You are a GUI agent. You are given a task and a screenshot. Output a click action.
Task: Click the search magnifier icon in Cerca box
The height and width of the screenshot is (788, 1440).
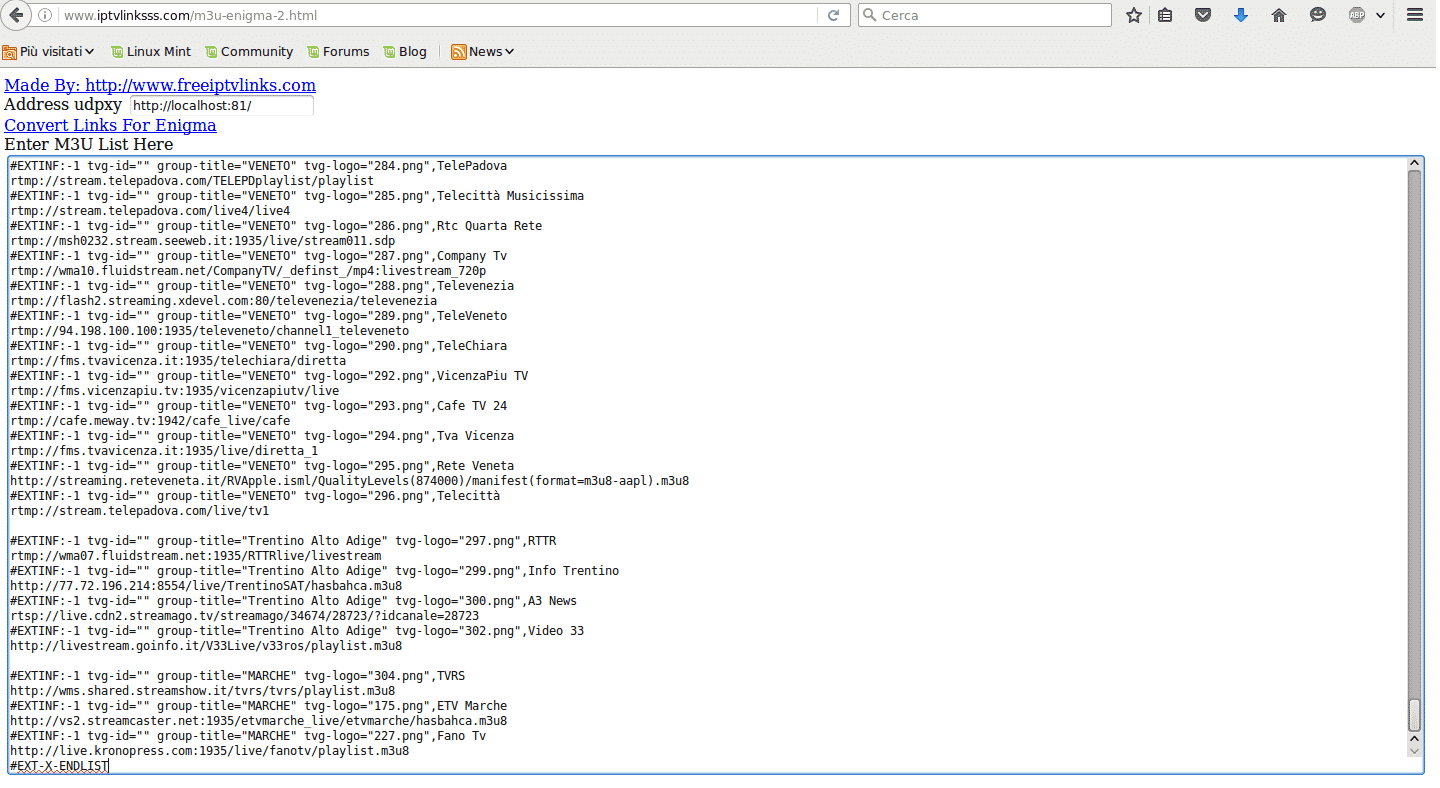869,15
